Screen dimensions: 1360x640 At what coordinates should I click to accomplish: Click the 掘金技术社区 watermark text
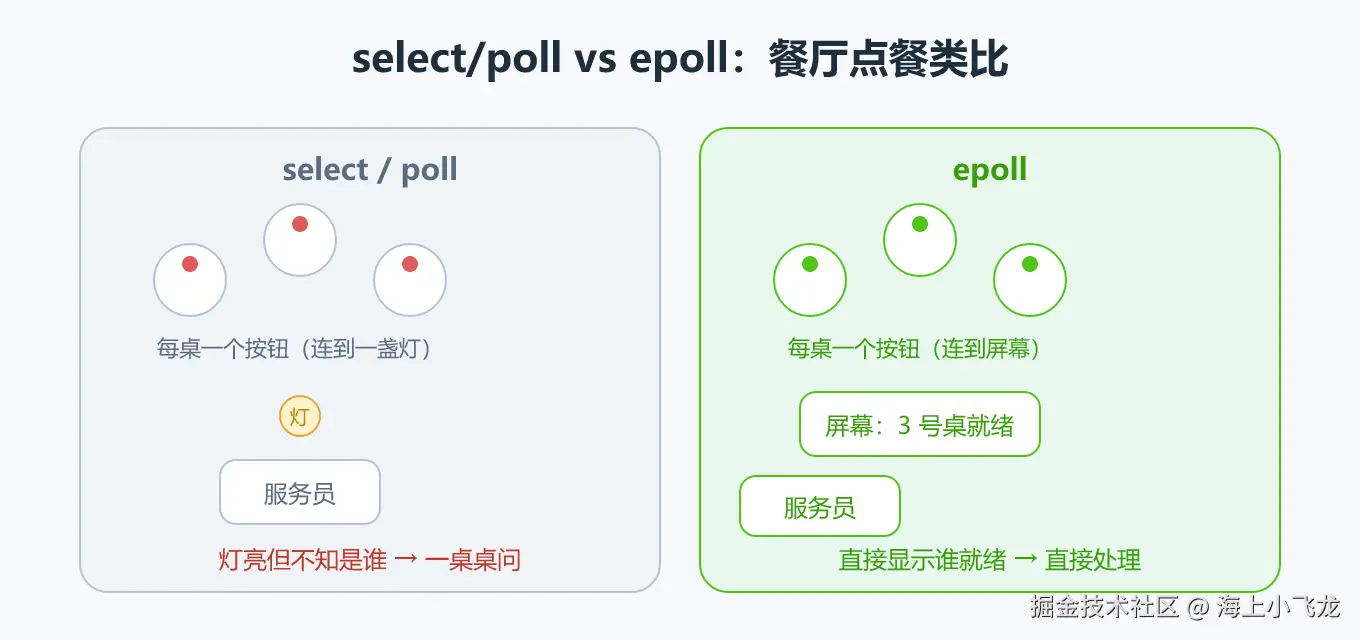click(1106, 606)
